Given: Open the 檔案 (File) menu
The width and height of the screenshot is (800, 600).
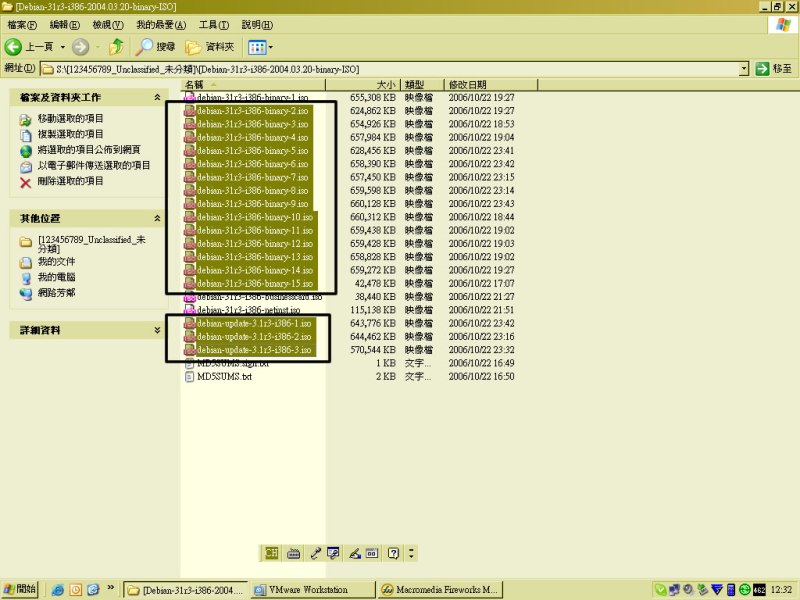Looking at the screenshot, I should [x=23, y=24].
